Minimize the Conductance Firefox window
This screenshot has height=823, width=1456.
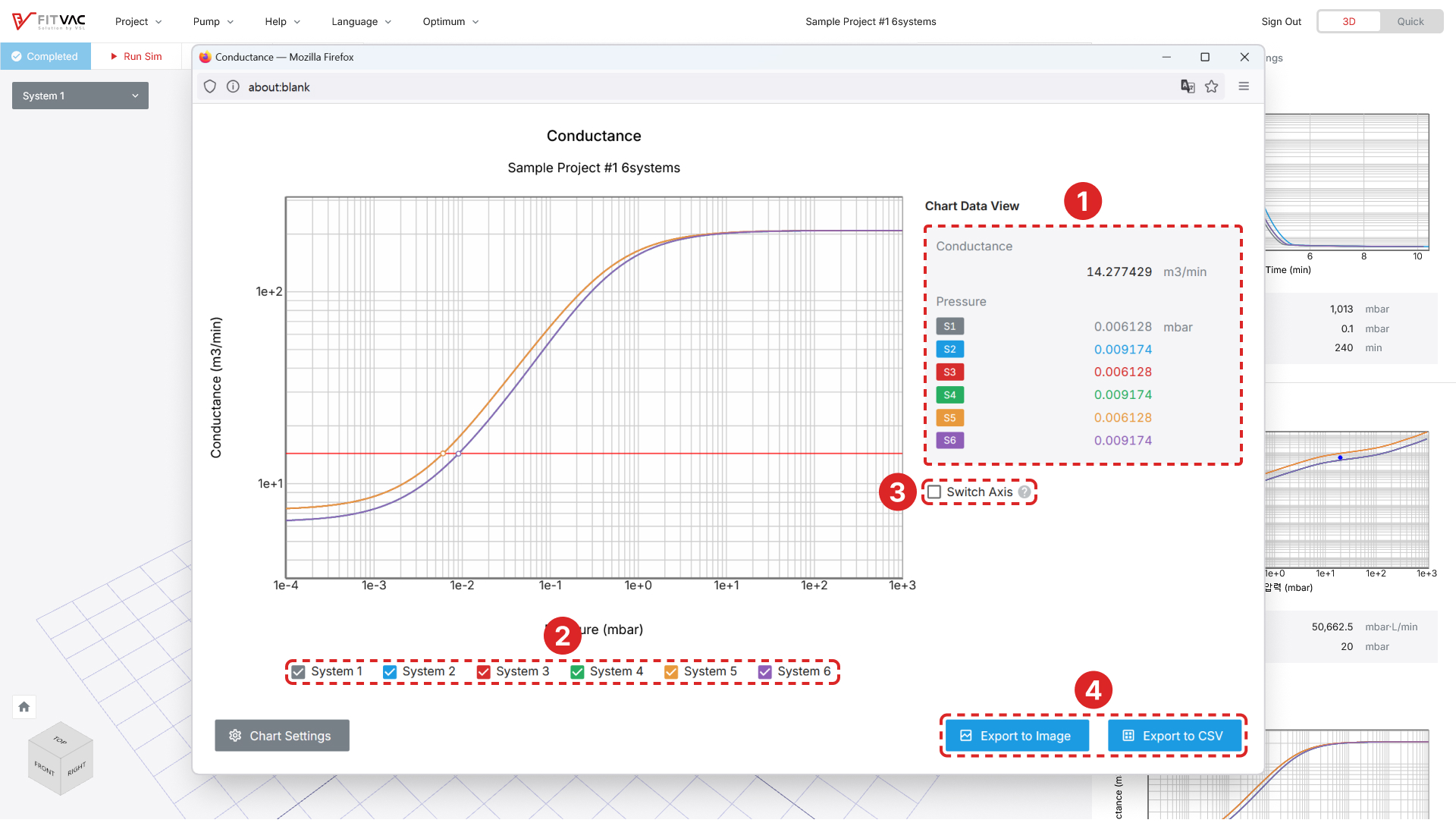1166,57
